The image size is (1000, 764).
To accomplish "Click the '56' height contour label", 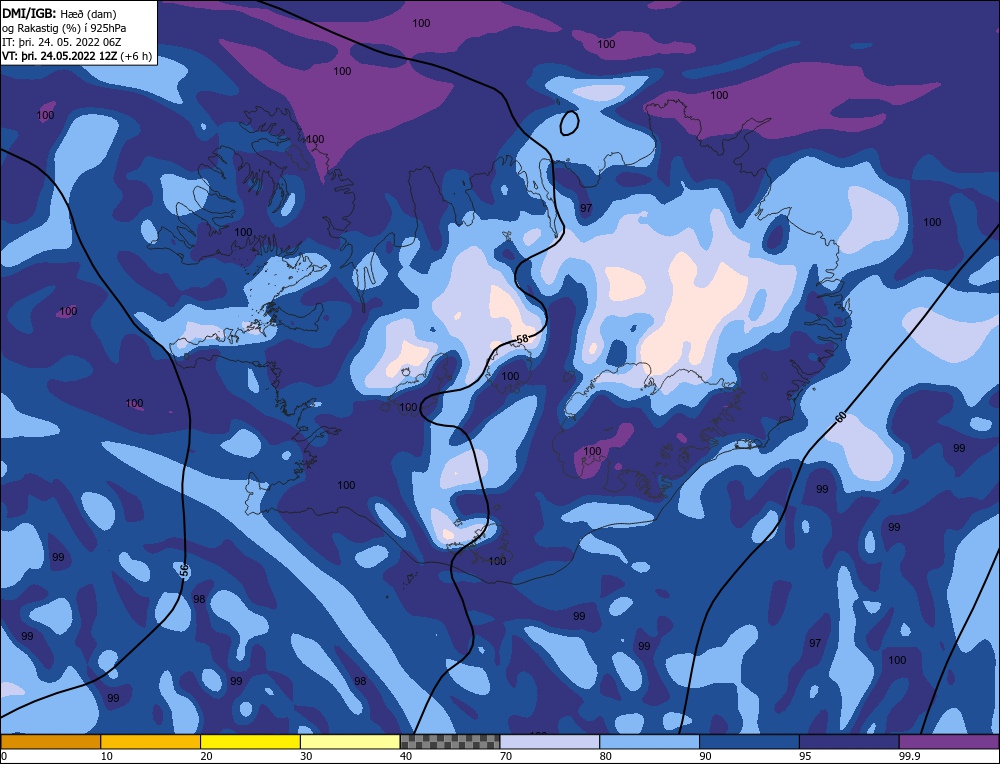I will [184, 571].
